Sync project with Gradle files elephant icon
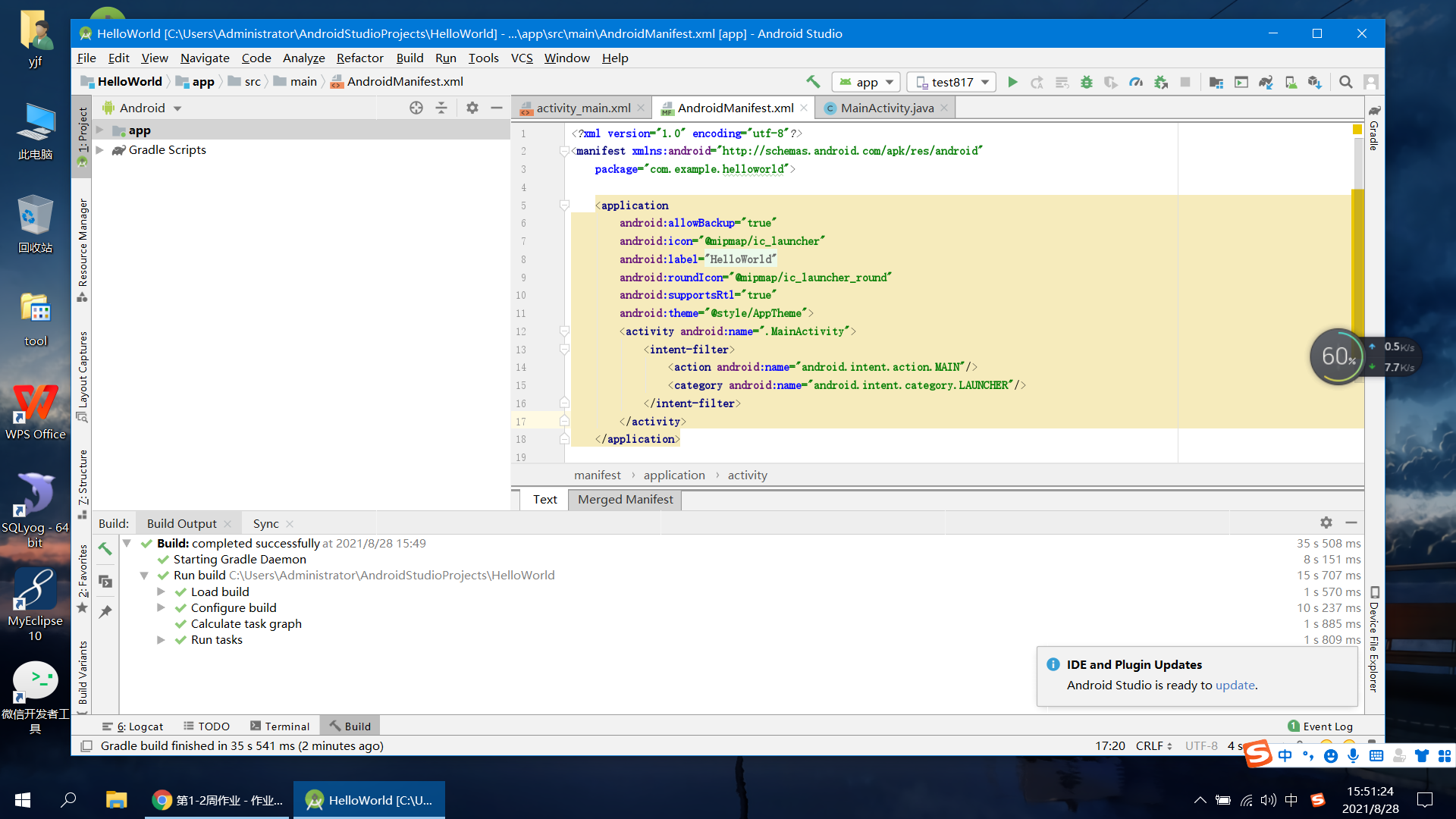 point(1266,82)
